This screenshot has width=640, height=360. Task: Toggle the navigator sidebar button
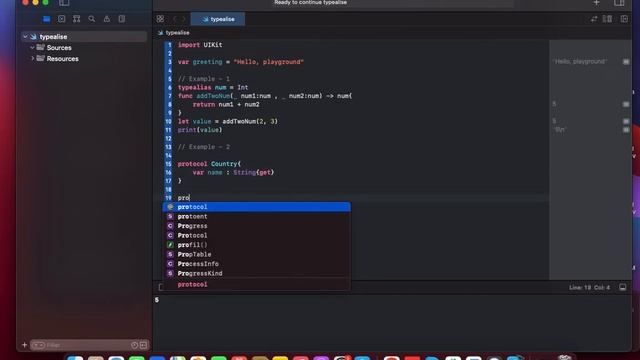tap(64, 3)
